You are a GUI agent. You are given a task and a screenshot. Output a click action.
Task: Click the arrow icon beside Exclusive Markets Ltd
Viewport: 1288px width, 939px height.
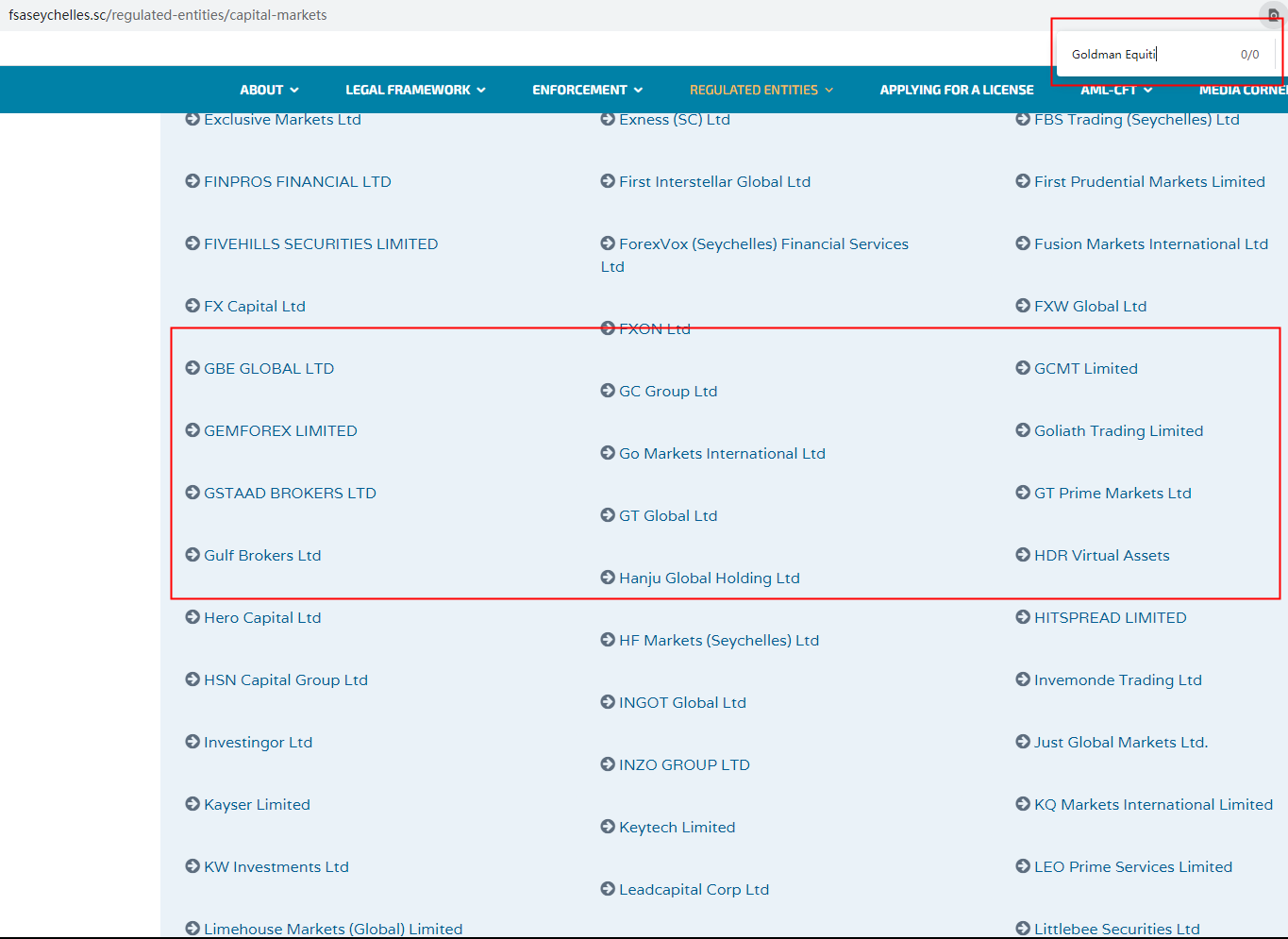click(x=192, y=119)
